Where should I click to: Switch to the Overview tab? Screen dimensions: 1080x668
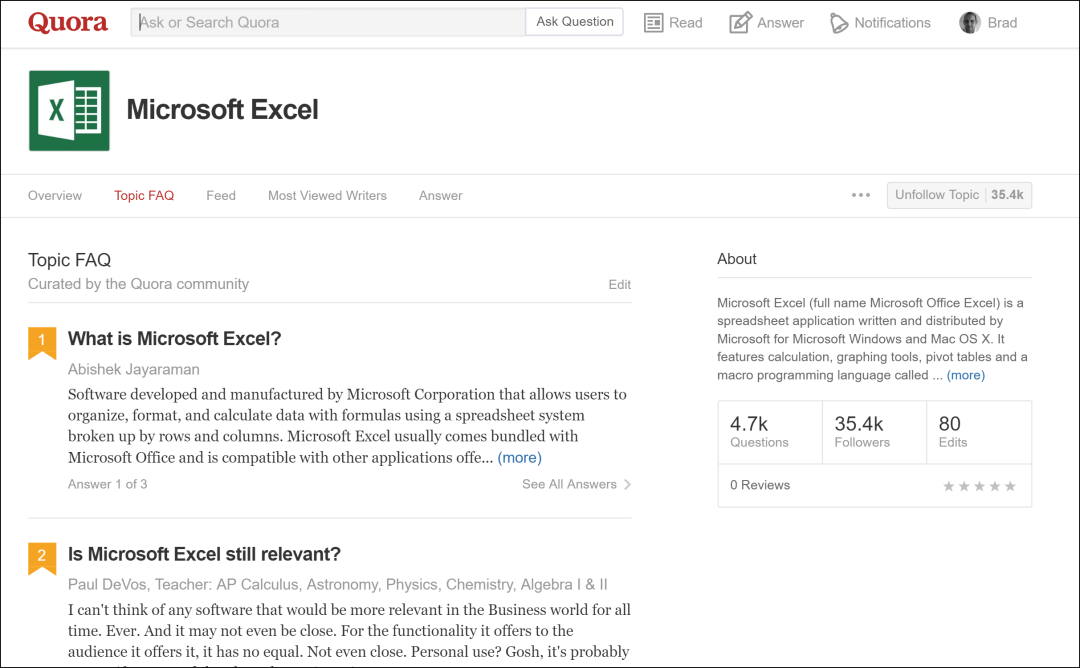point(55,196)
